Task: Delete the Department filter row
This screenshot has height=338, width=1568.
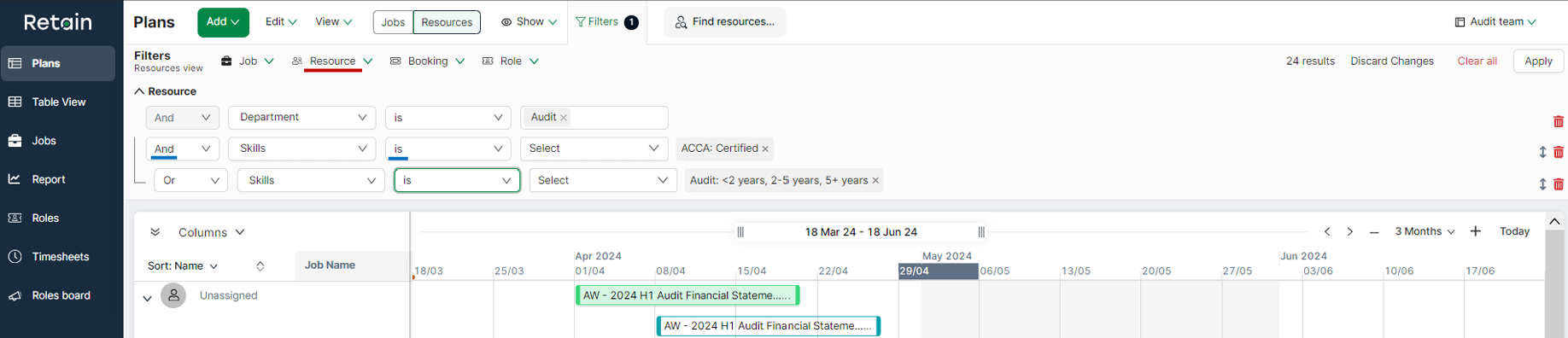Action: click(1558, 122)
